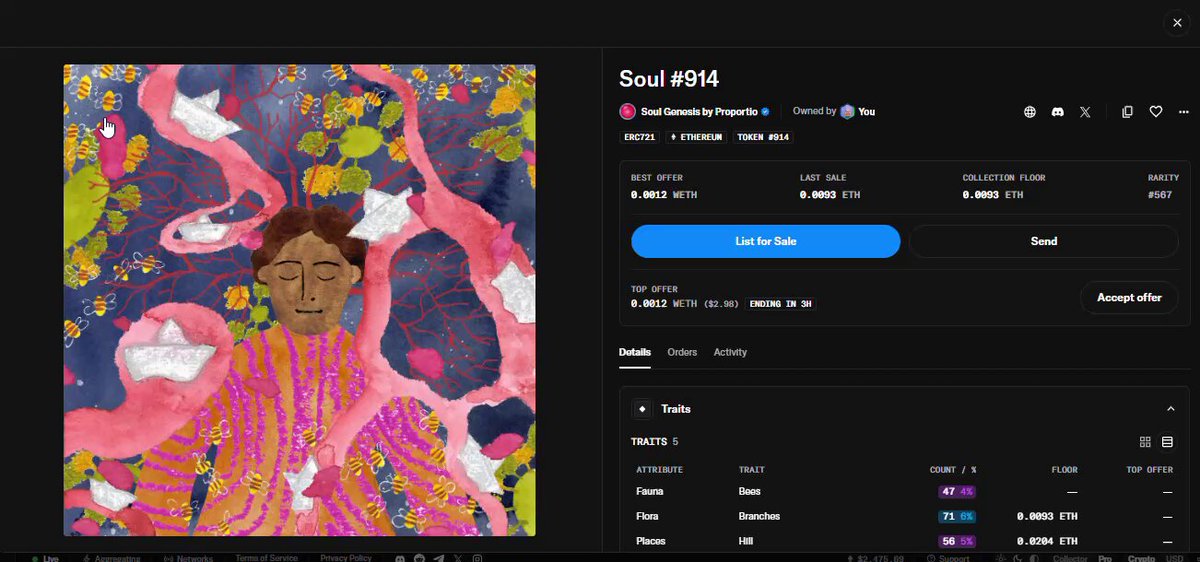Viewport: 1200px width, 562px height.
Task: Open the X (Twitter) link icon
Action: pos(1085,112)
